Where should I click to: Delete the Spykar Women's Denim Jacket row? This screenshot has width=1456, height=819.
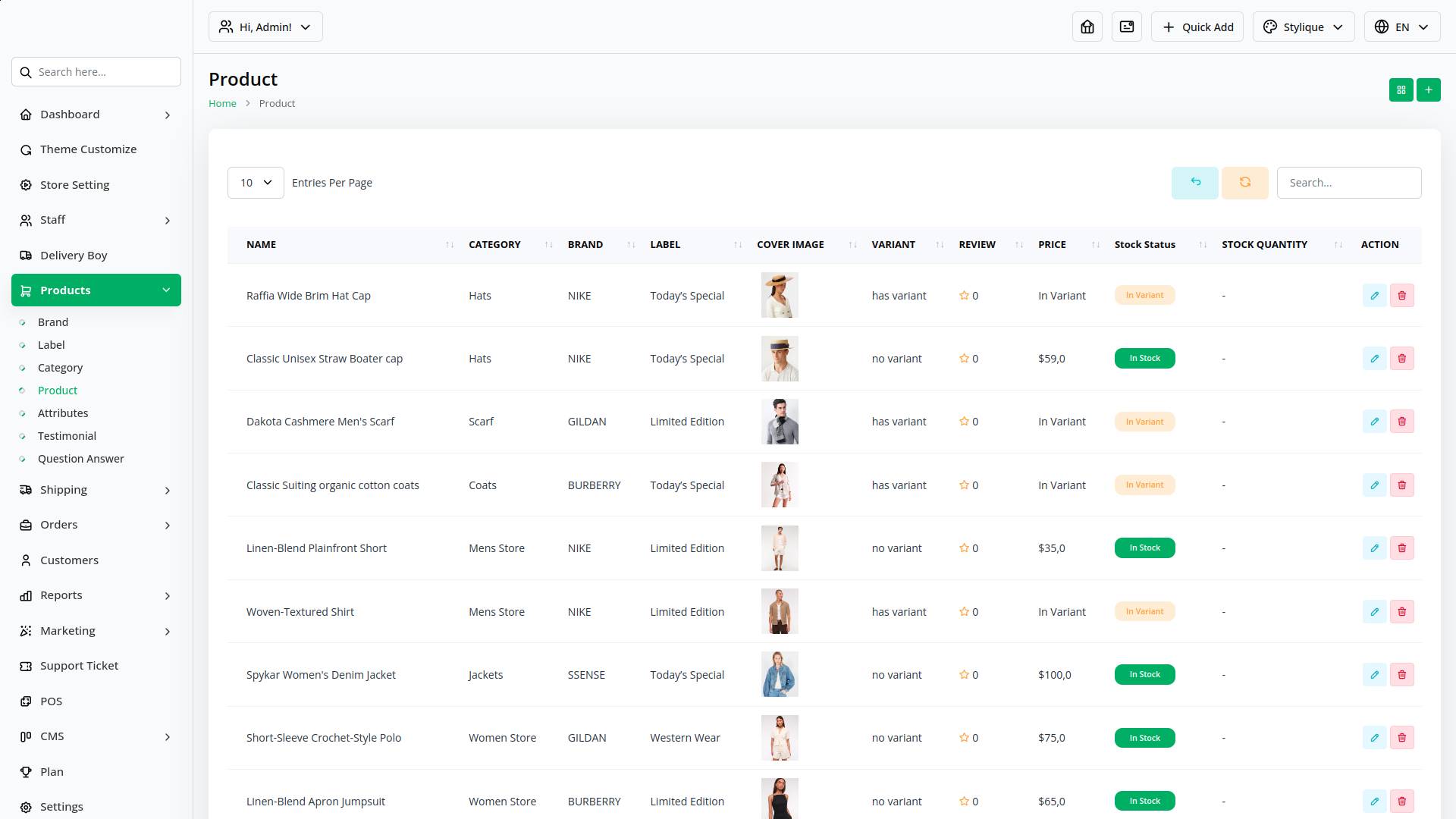tap(1401, 675)
